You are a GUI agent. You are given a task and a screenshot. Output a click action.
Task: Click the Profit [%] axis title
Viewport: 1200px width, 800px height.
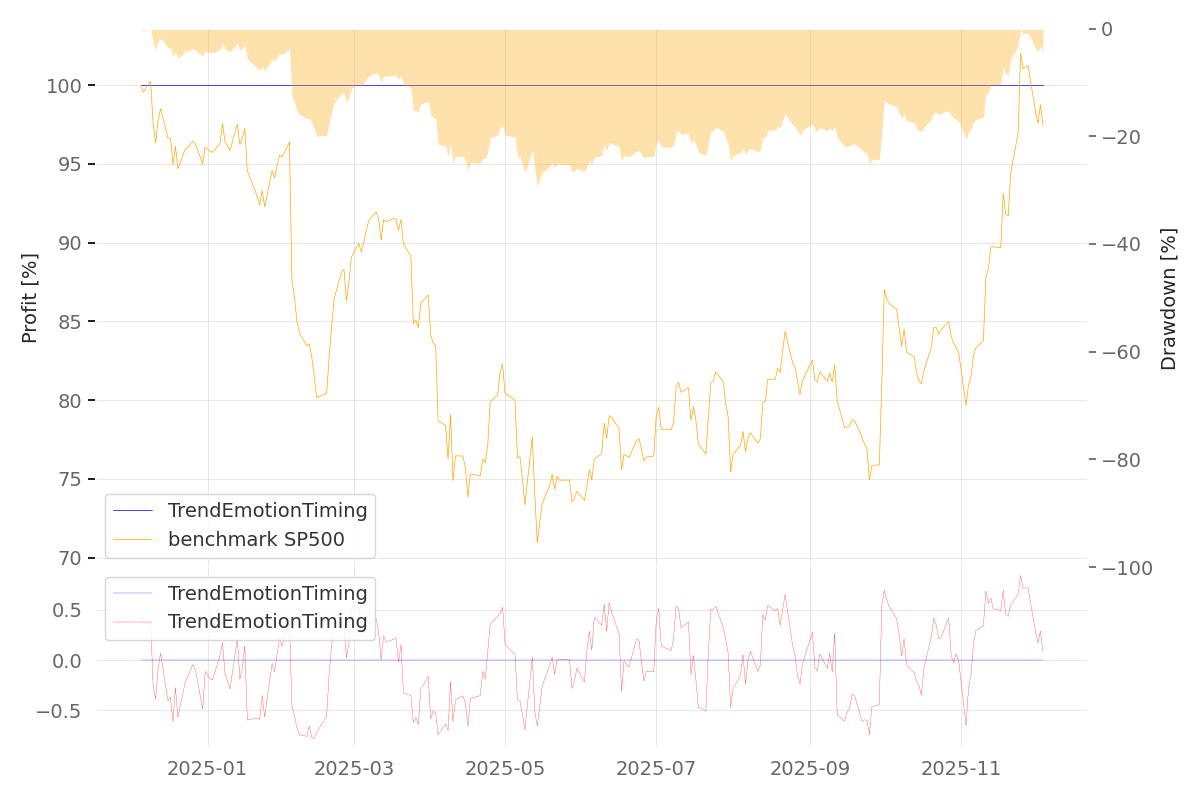click(x=30, y=298)
